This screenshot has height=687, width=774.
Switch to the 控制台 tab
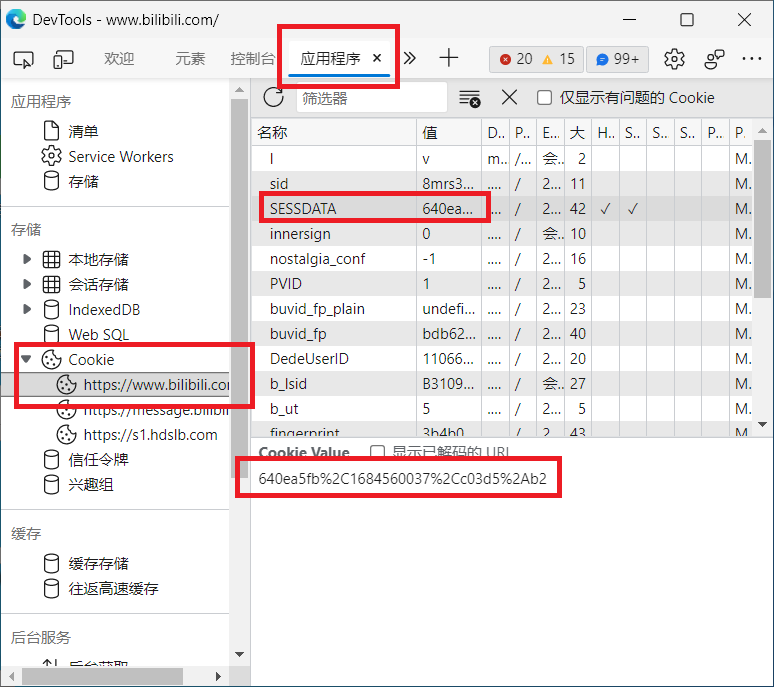253,59
